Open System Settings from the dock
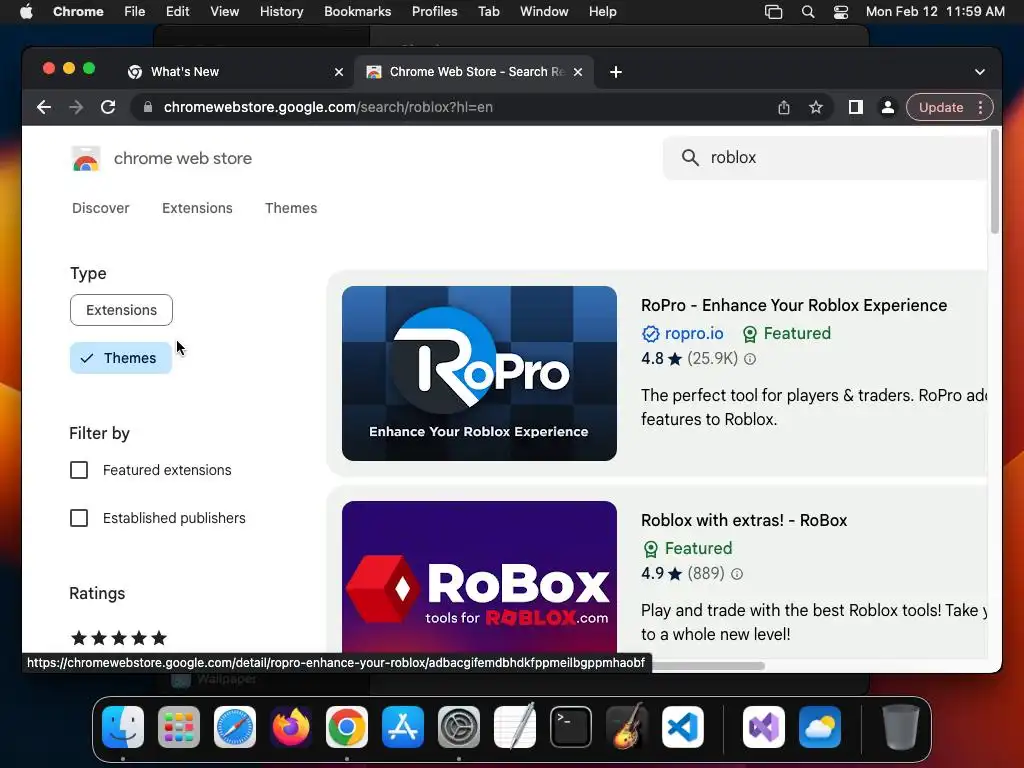 pyautogui.click(x=458, y=727)
